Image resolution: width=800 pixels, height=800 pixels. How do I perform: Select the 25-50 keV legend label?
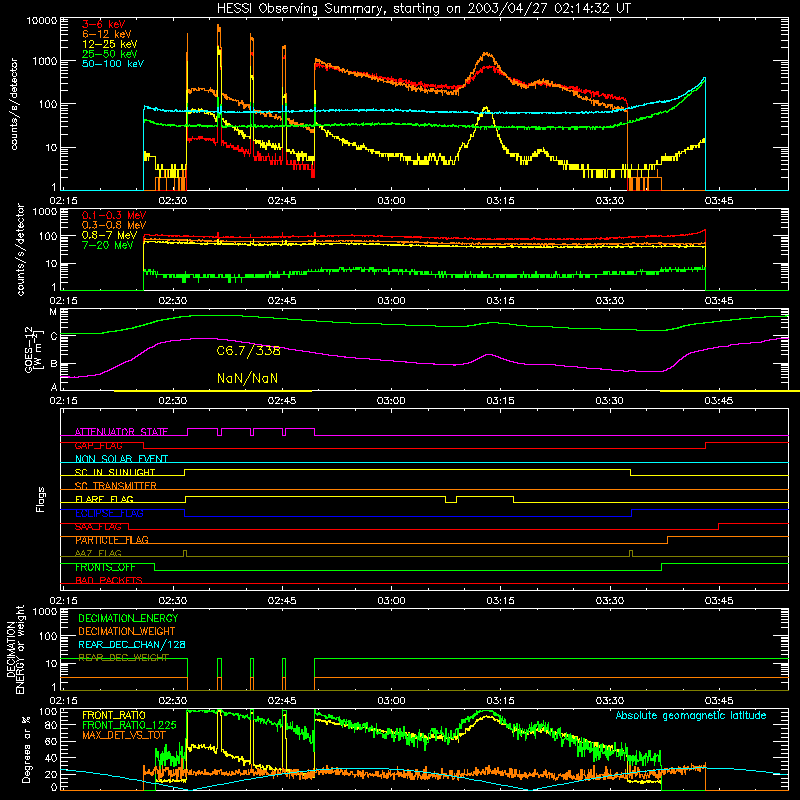pyautogui.click(x=110, y=54)
